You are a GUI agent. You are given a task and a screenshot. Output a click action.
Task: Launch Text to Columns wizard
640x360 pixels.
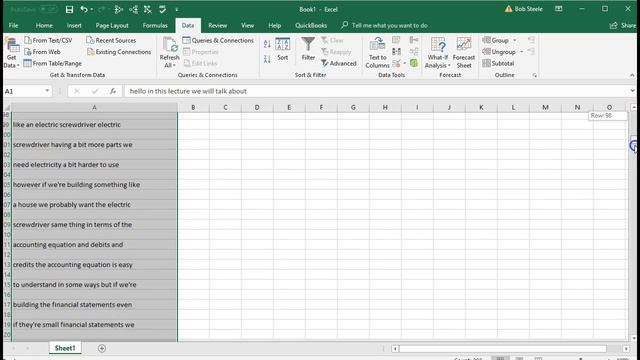377,53
